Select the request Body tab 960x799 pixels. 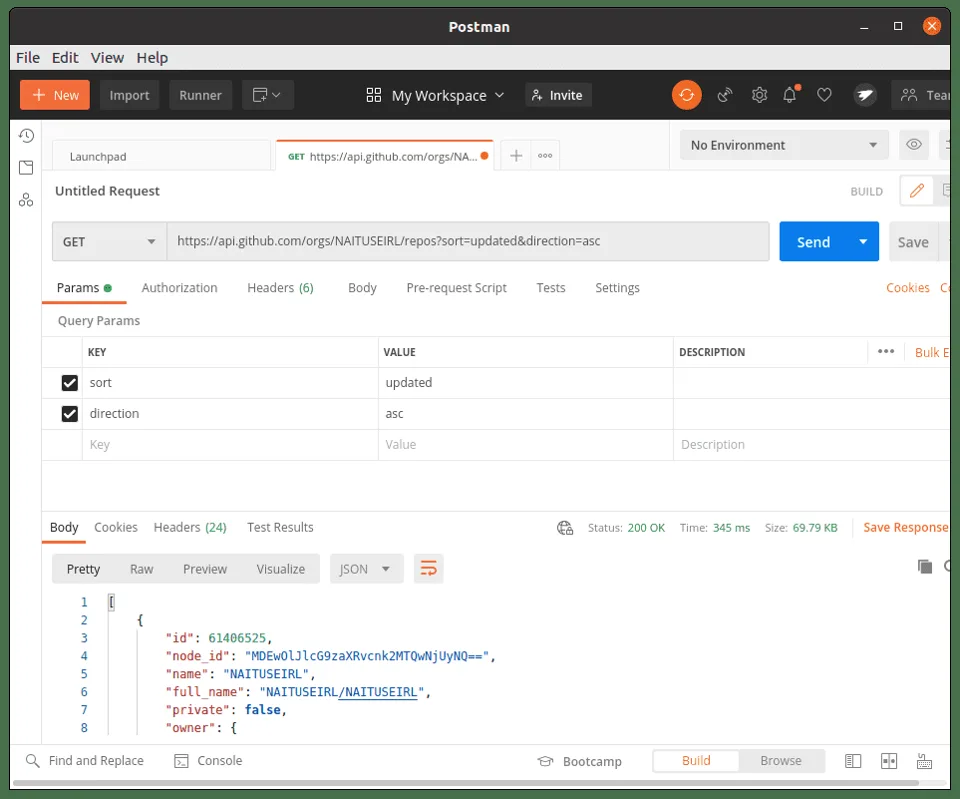[x=362, y=288]
